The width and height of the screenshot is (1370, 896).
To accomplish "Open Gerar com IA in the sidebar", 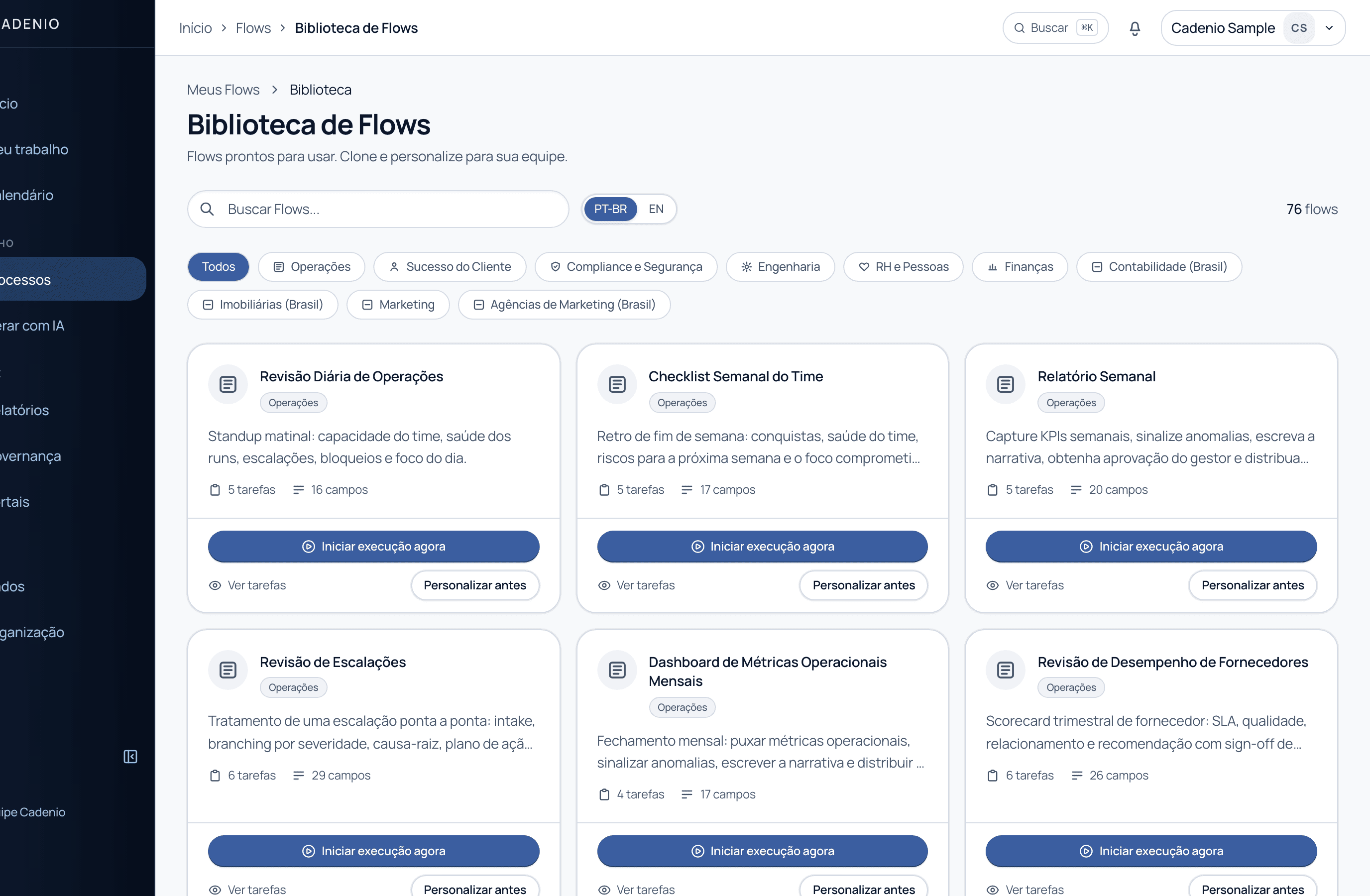I will point(32,326).
